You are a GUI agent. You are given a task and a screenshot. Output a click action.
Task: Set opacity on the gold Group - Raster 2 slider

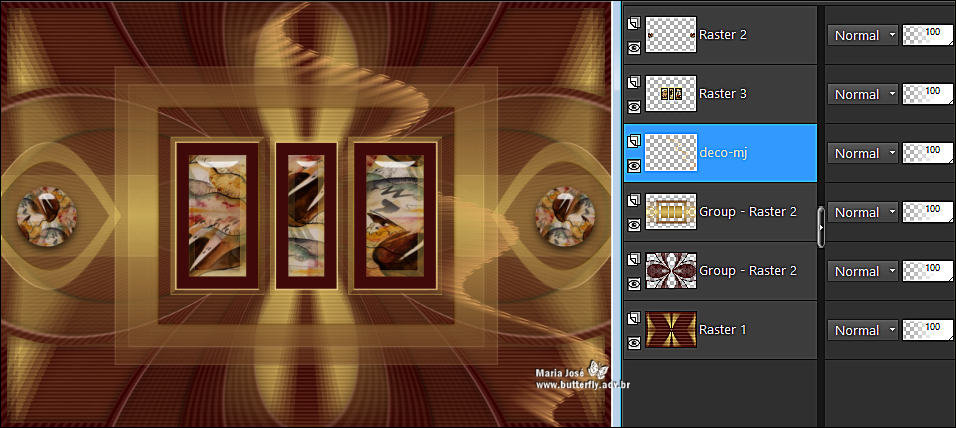(928, 212)
